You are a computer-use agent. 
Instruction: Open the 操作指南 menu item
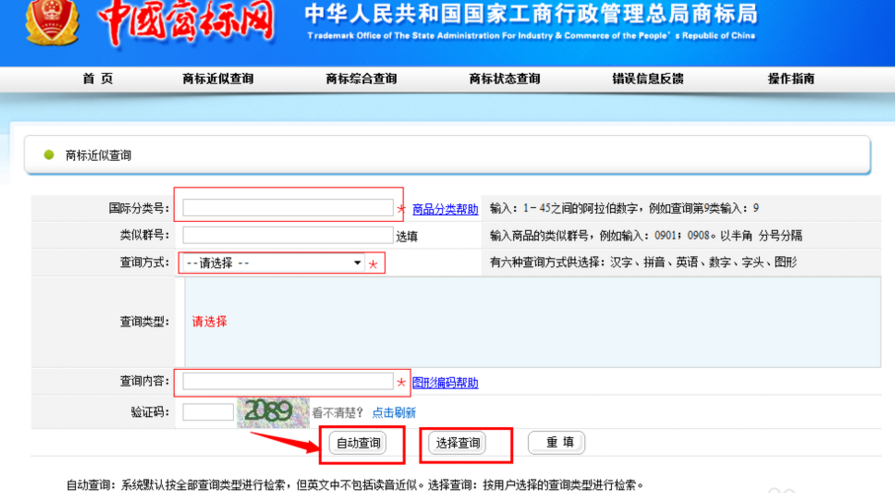(791, 79)
